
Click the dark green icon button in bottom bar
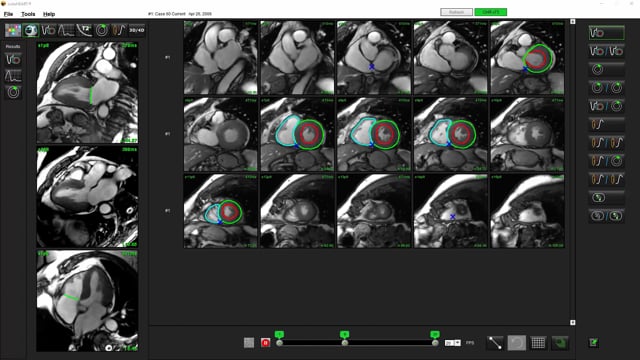560,343
